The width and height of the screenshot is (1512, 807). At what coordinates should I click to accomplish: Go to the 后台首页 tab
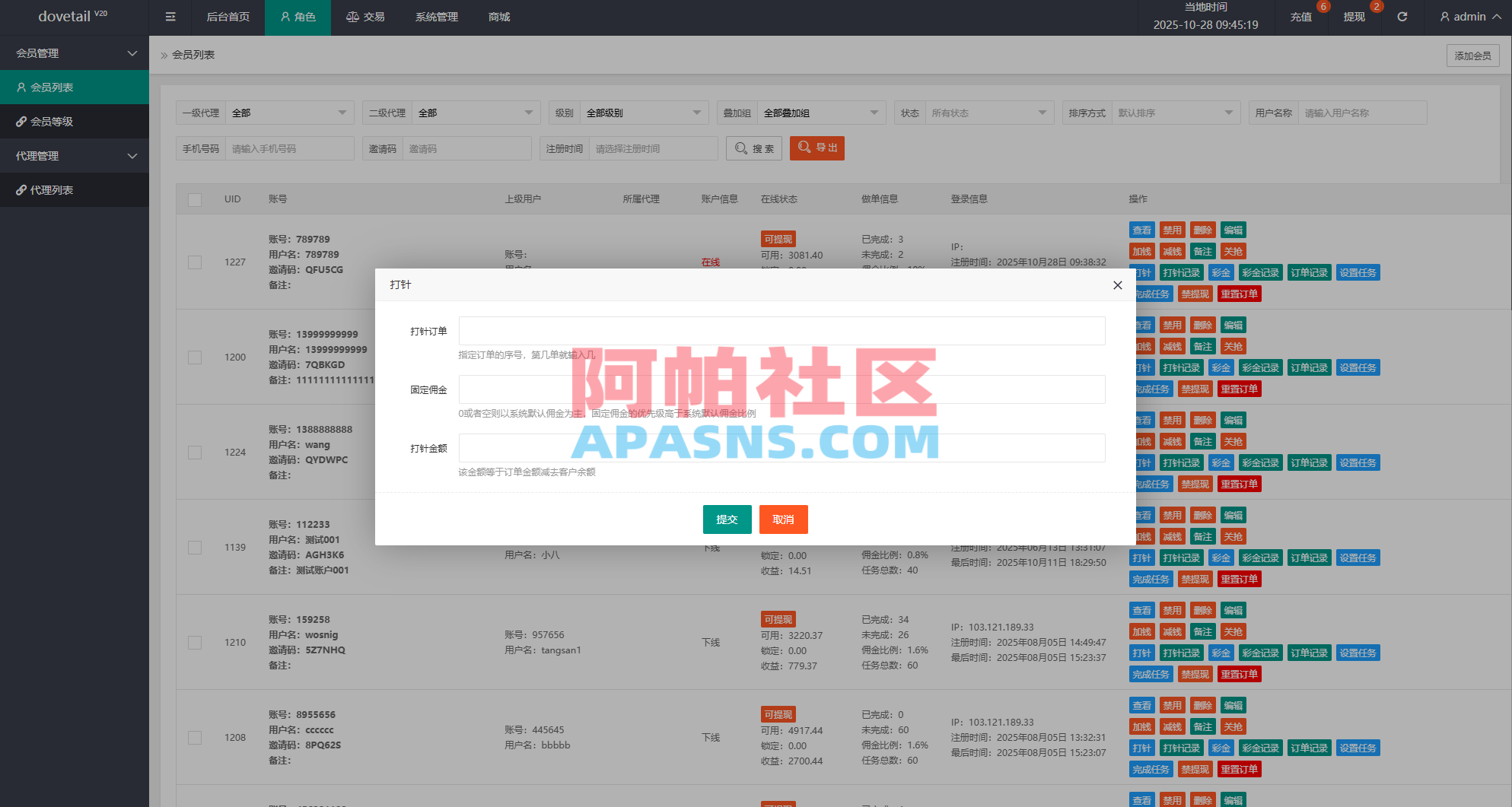click(228, 17)
